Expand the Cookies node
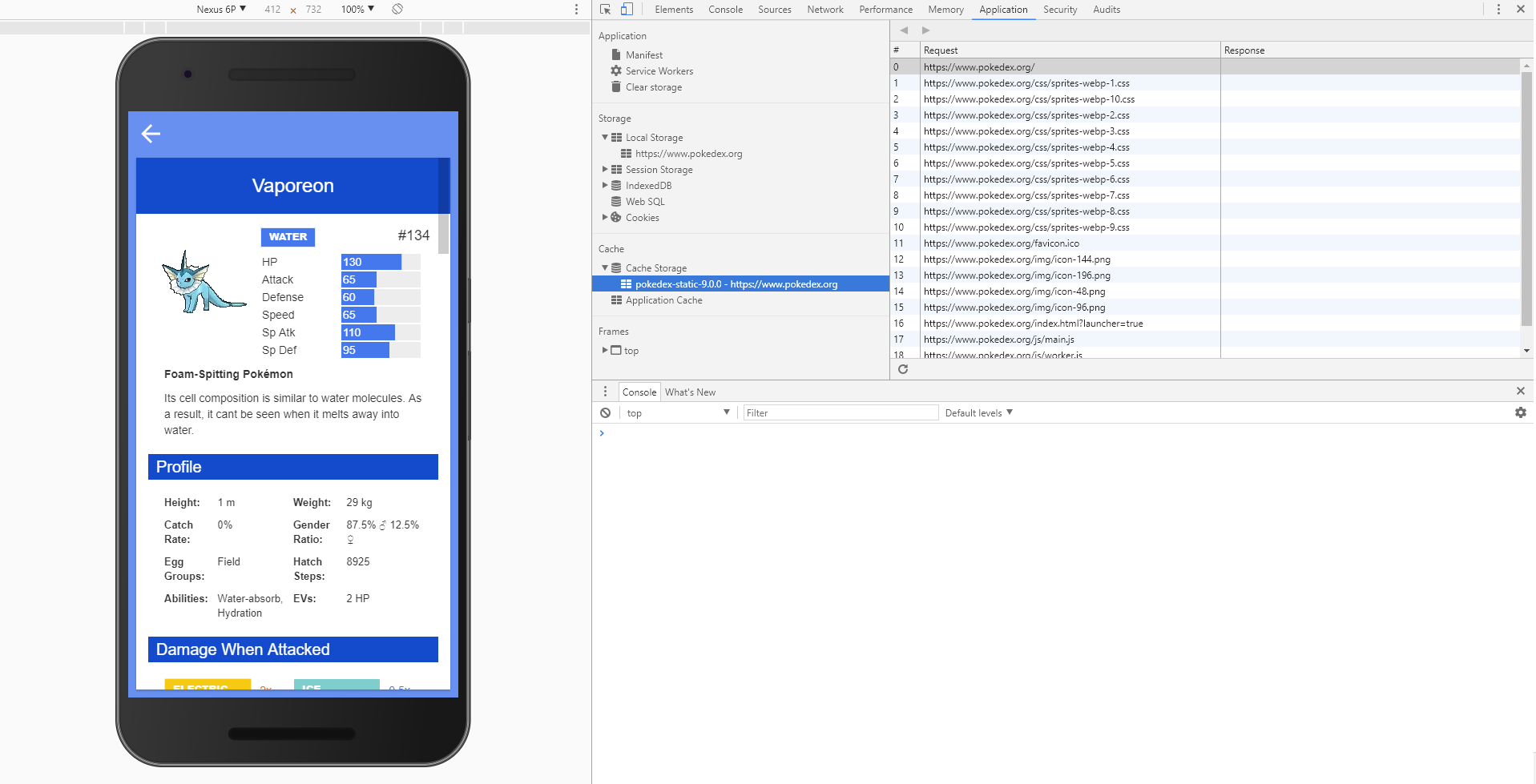 tap(605, 217)
